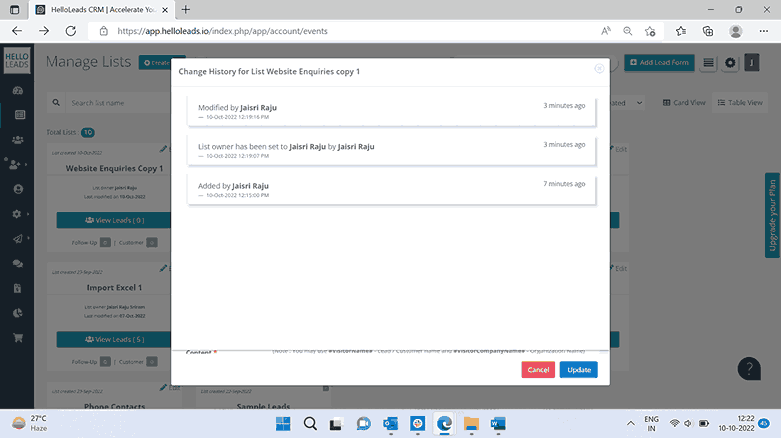Open the user profile avatar J

[x=752, y=63]
